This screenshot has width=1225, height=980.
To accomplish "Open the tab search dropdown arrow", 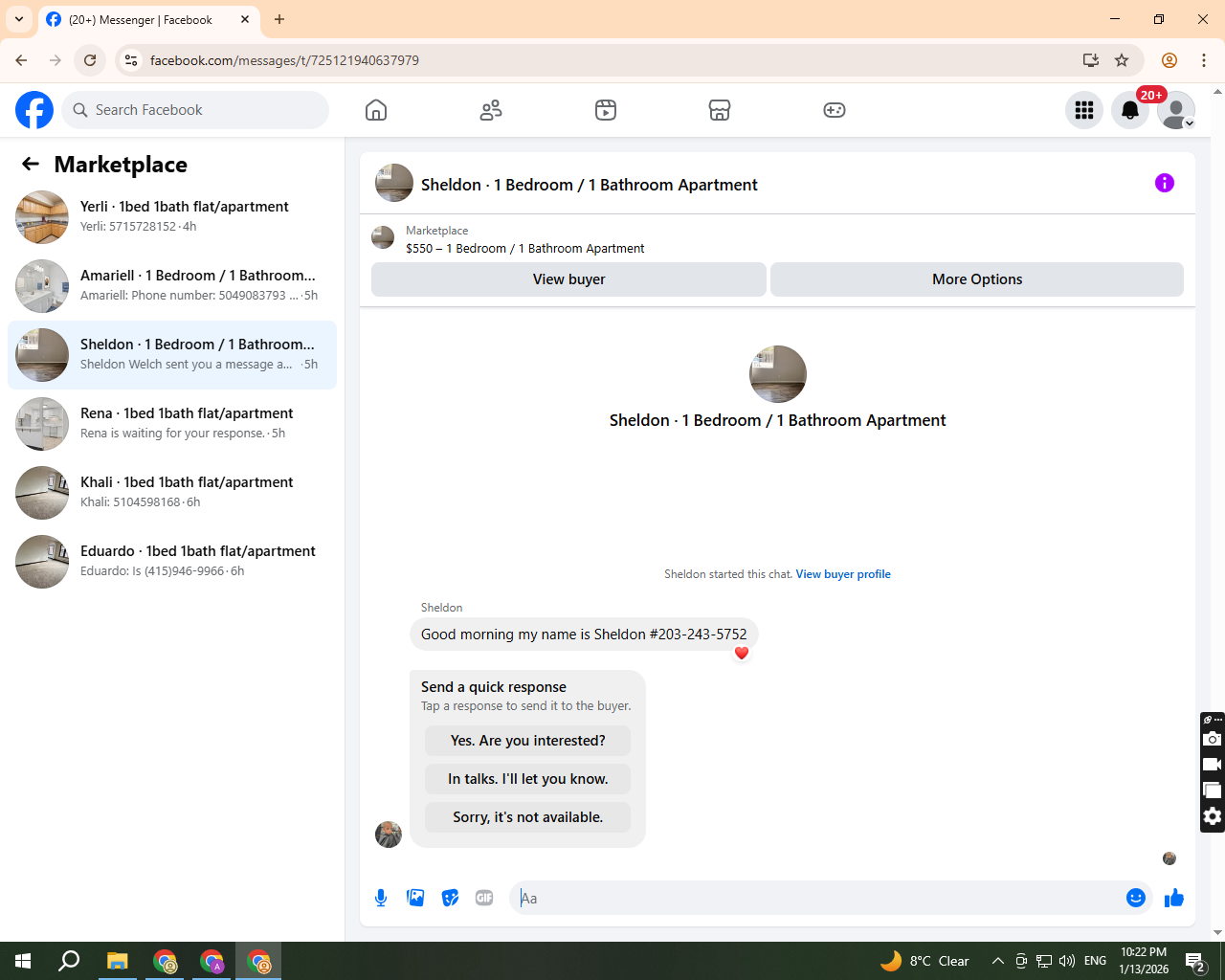I will (x=19, y=19).
